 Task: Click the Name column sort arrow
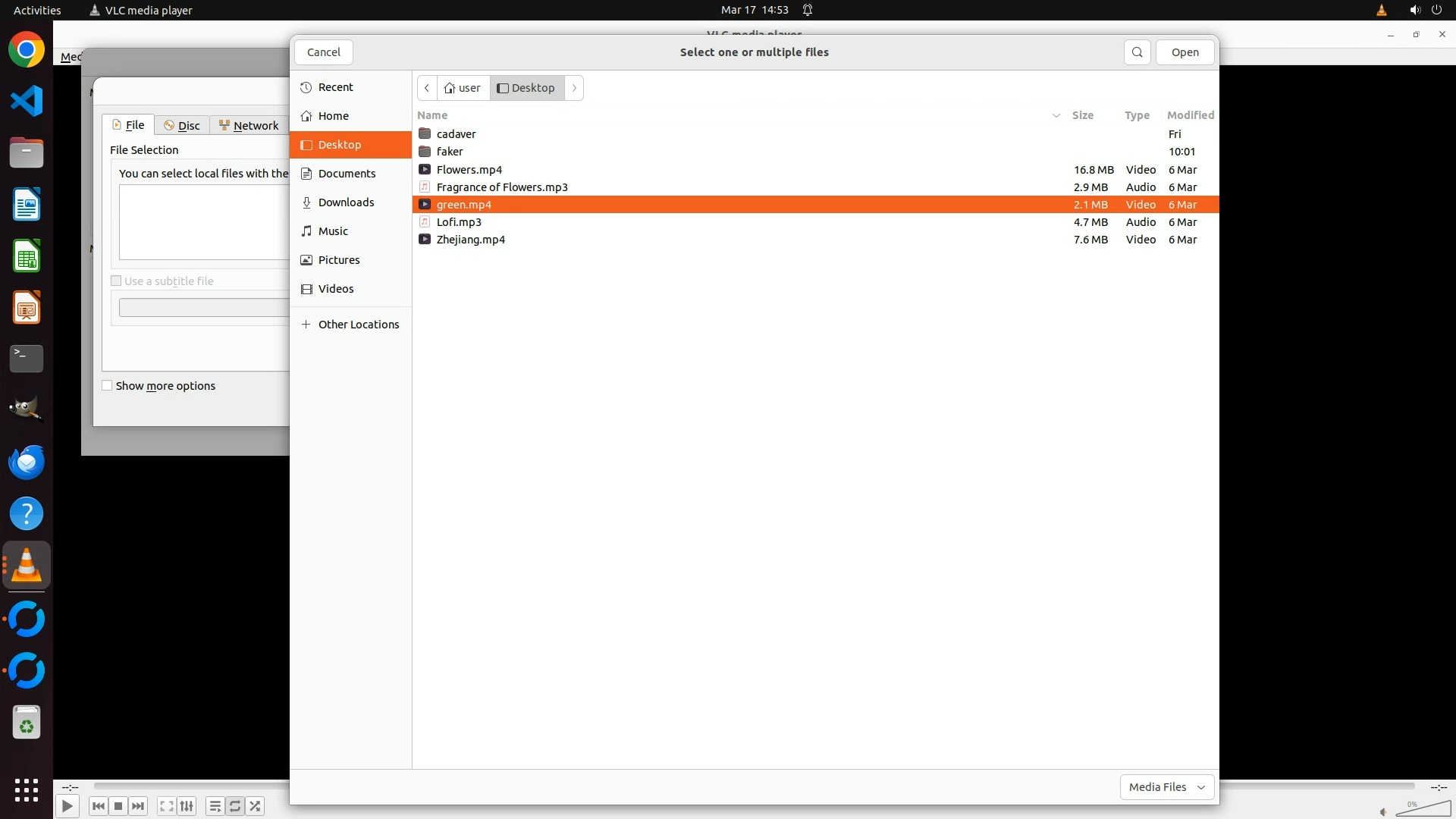click(1056, 115)
